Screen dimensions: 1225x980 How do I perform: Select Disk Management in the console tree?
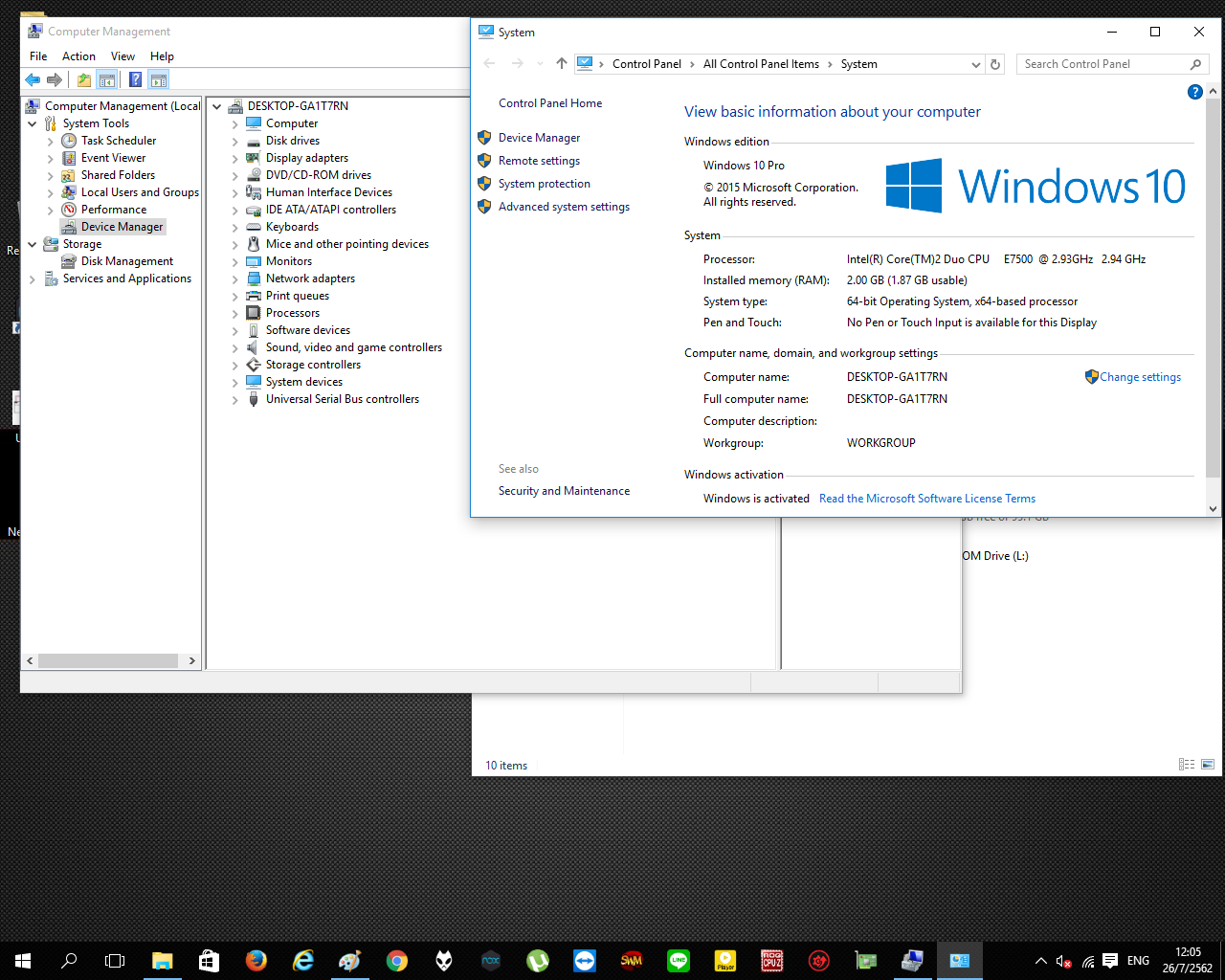[x=127, y=261]
